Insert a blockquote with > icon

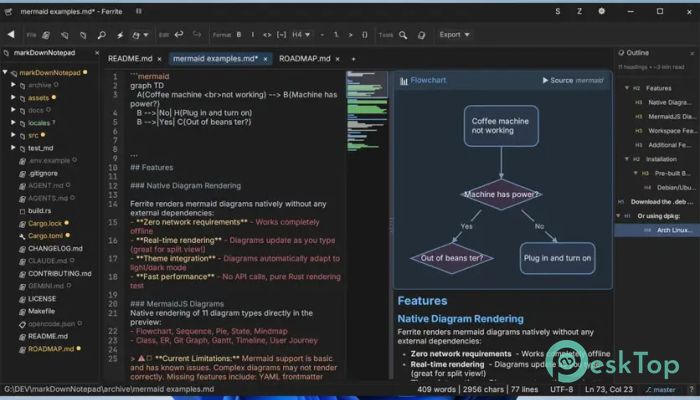coord(350,34)
